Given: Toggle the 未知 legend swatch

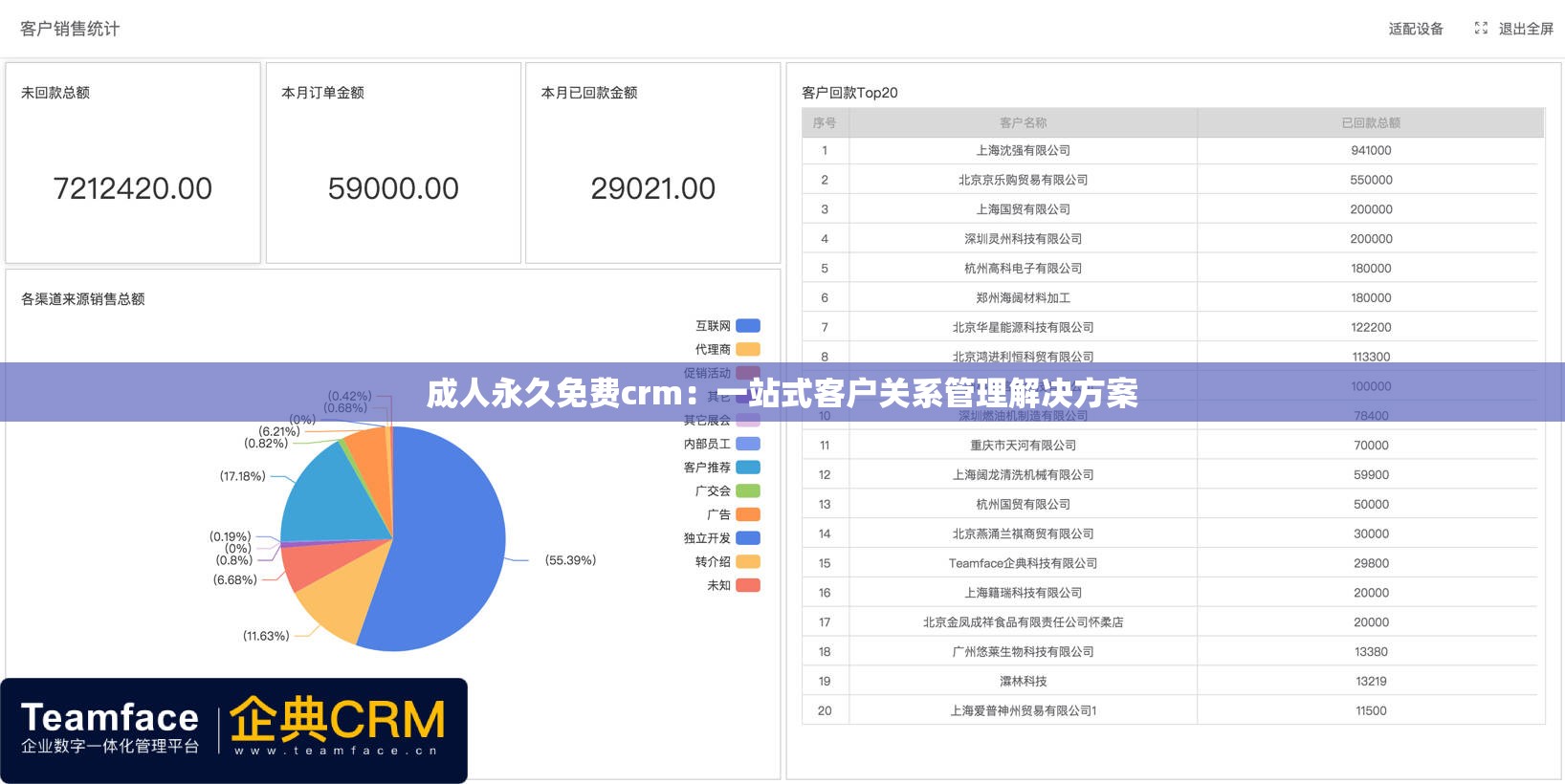Looking at the screenshot, I should pyautogui.click(x=748, y=585).
